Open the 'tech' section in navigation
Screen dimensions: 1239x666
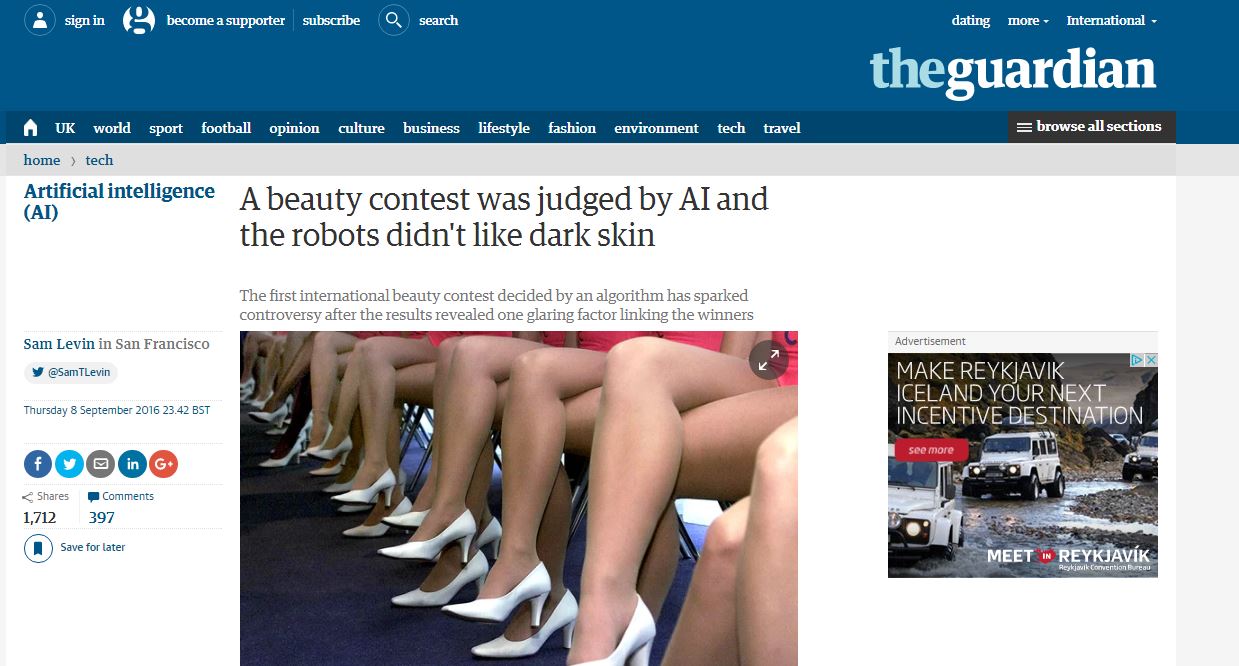731,128
